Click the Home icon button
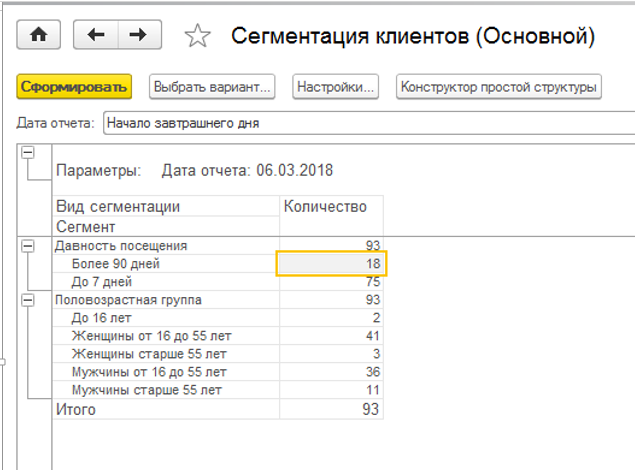The image size is (635, 470). pos(40,35)
